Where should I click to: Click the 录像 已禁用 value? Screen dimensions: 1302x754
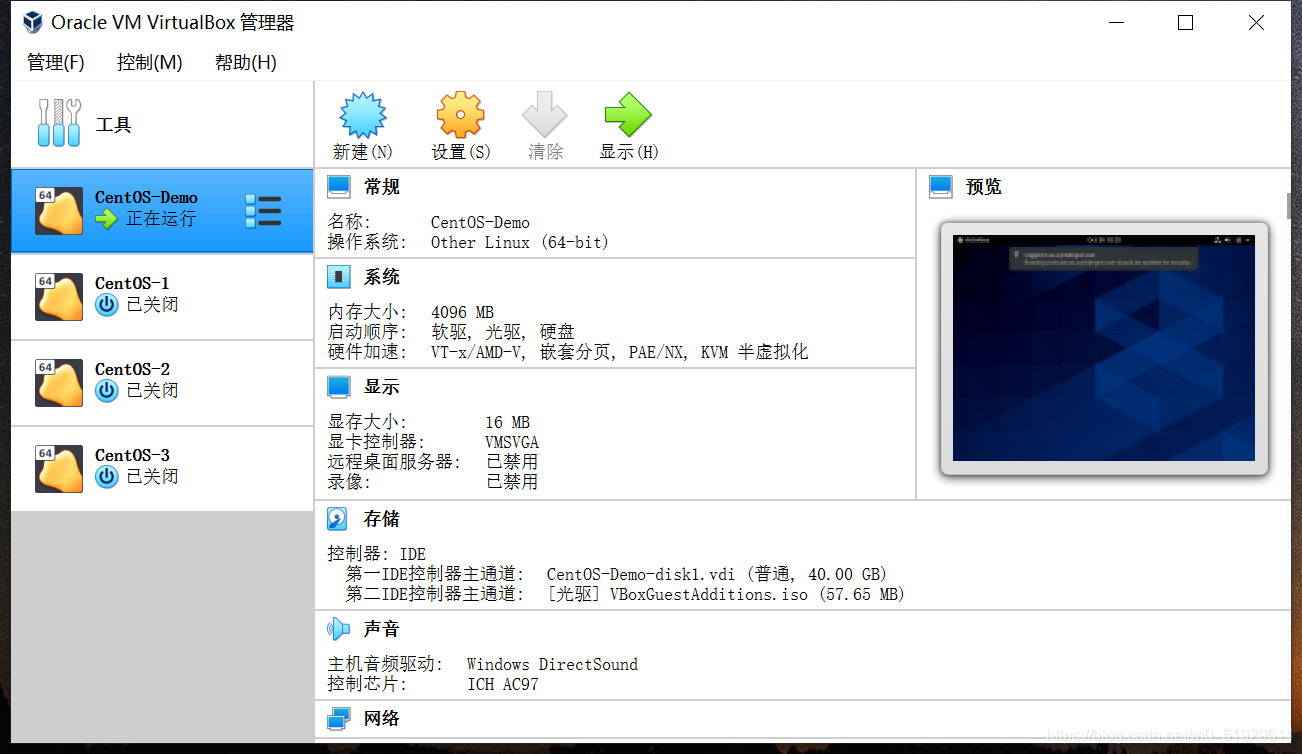512,482
